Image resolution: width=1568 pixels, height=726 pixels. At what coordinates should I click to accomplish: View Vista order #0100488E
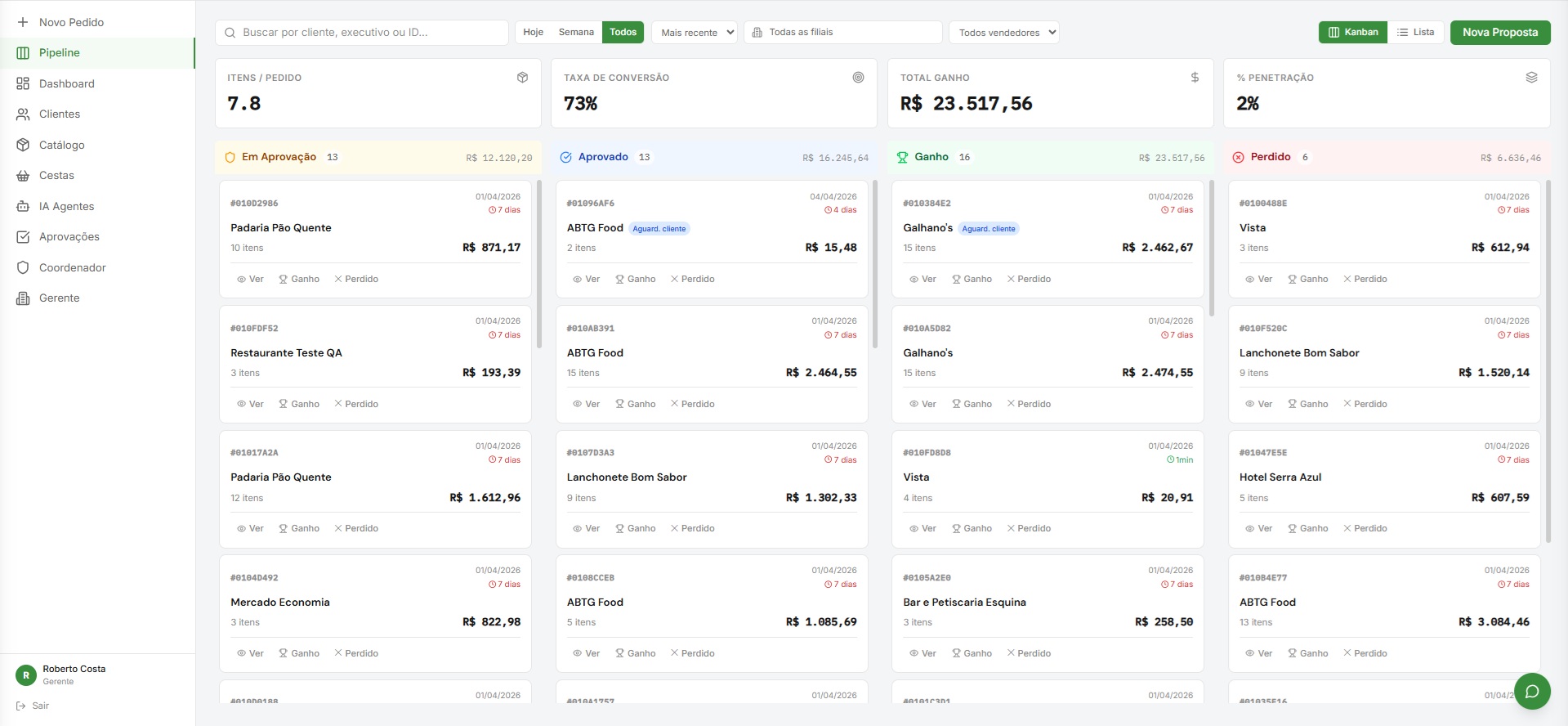1259,279
